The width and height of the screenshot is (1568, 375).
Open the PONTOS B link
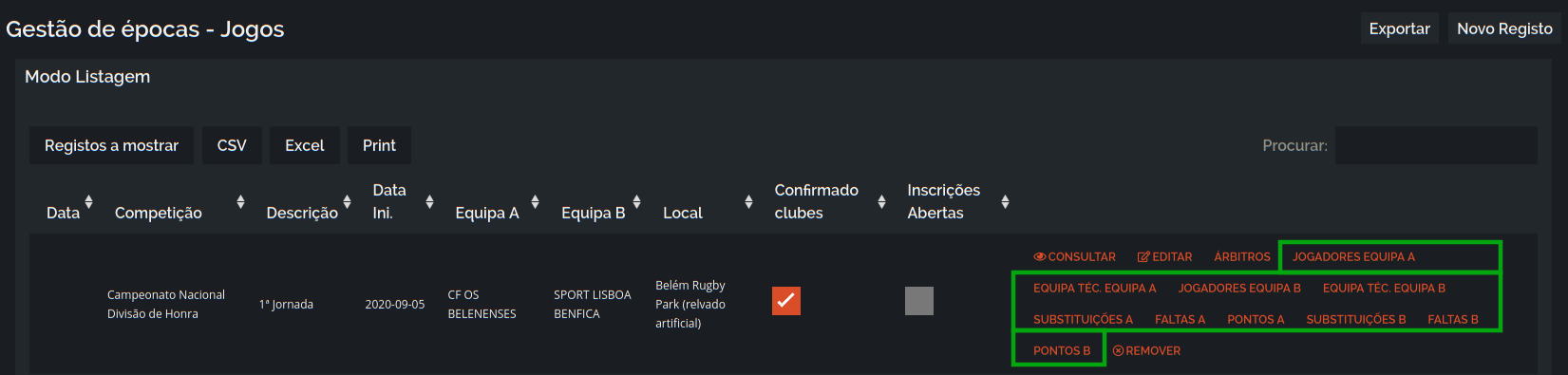(x=1062, y=351)
